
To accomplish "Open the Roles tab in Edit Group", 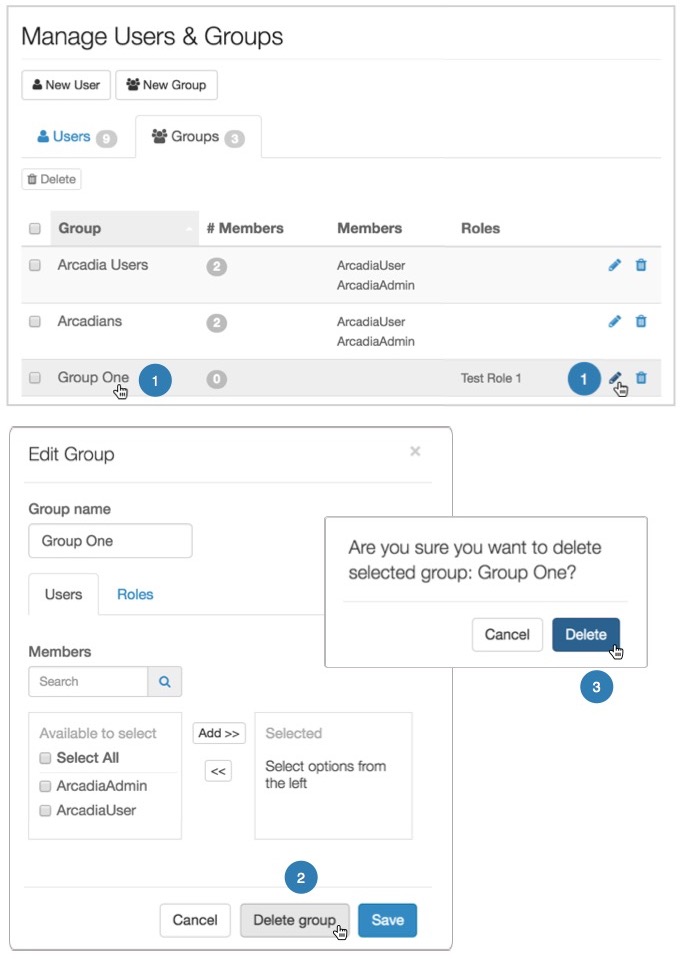I will point(135,594).
